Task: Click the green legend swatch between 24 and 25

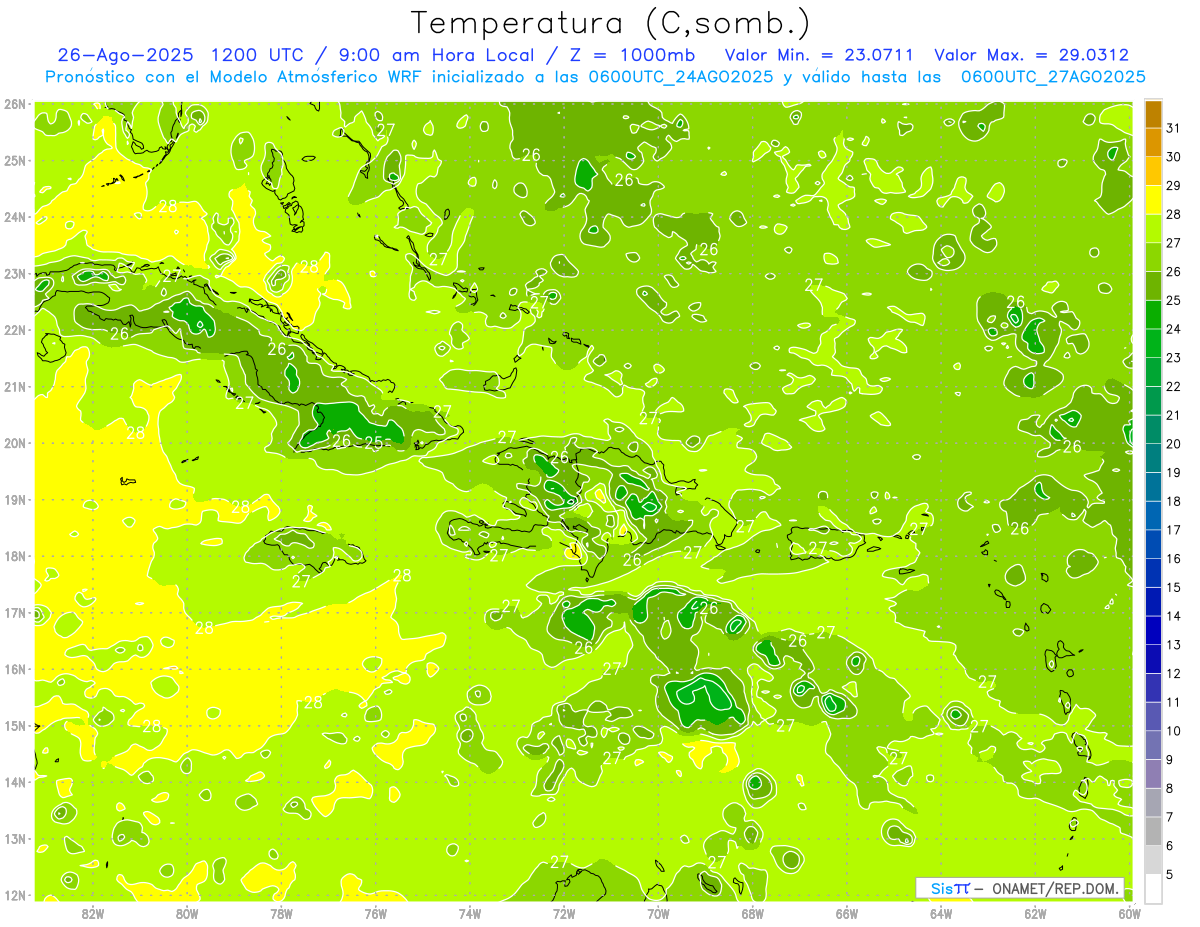Action: coord(1153,315)
